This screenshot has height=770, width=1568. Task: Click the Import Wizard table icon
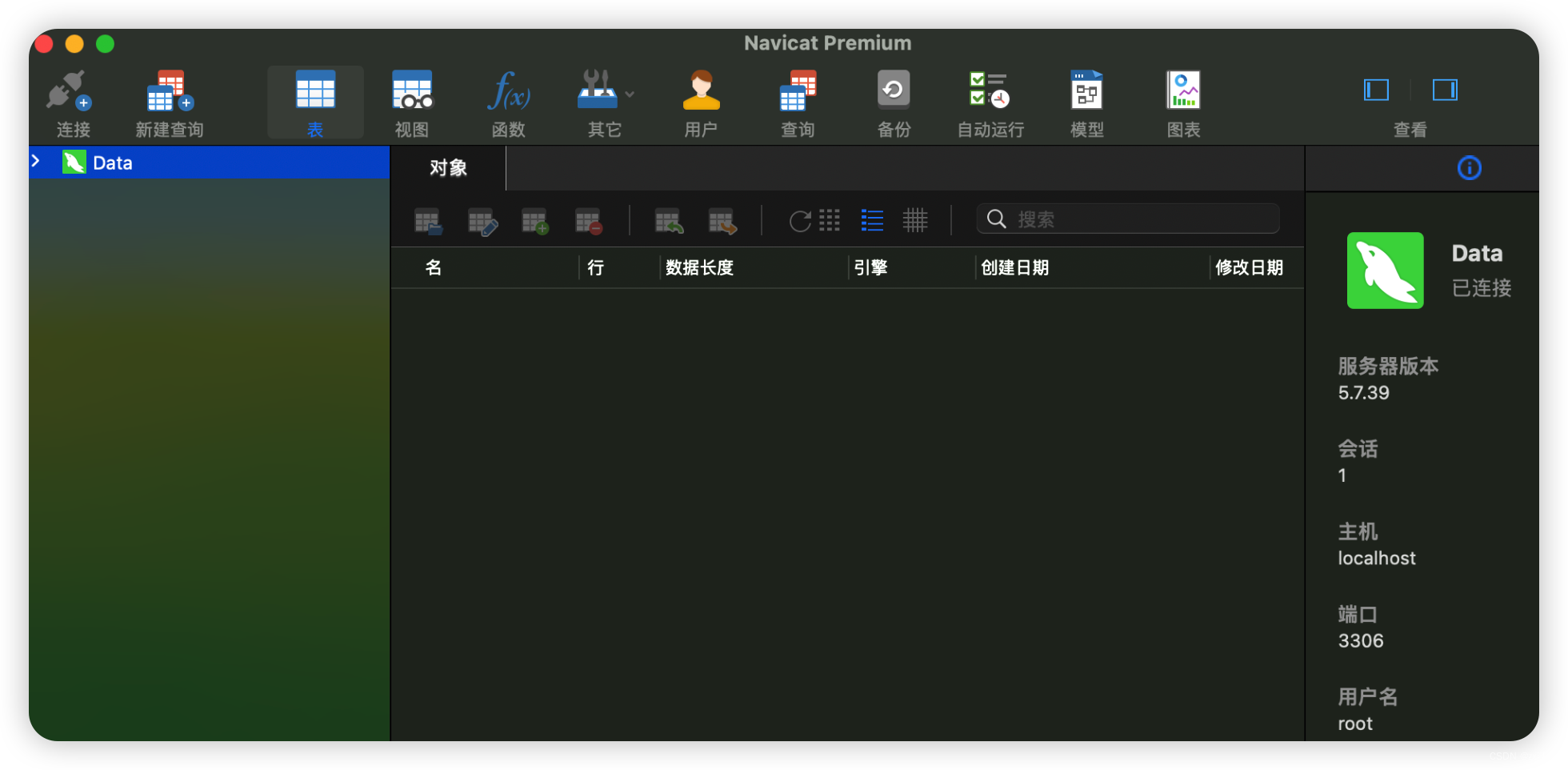668,221
